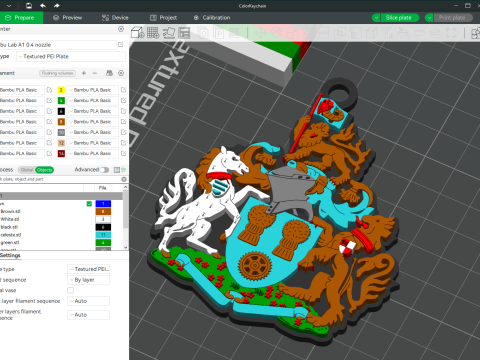Screen dimensions: 480x360
Task: Edit the Bambu Lab A1 0.4 nozzle preset
Action: (x=120, y=45)
